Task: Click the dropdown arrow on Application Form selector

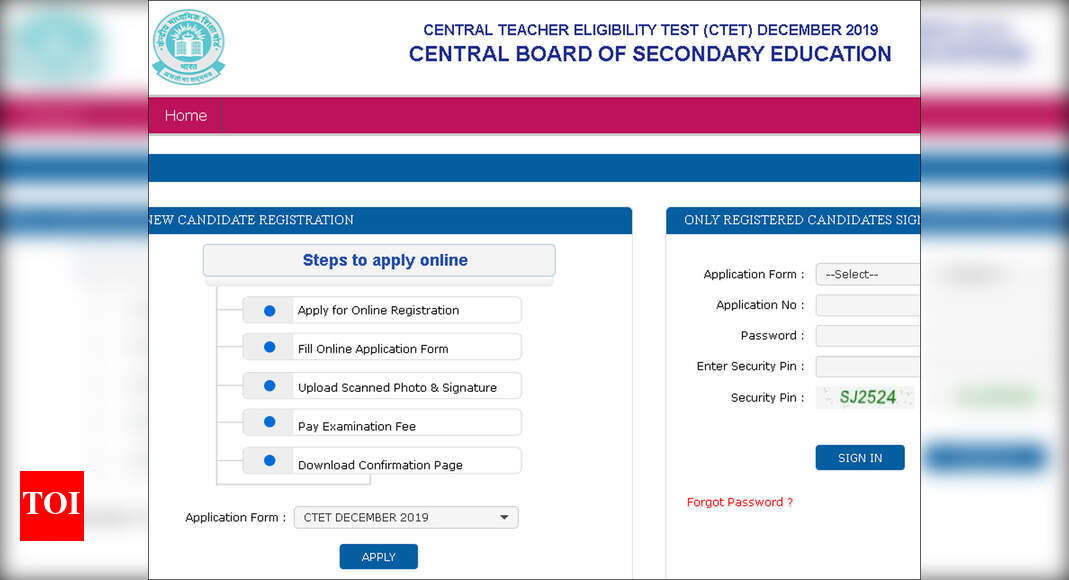Action: coord(505,517)
